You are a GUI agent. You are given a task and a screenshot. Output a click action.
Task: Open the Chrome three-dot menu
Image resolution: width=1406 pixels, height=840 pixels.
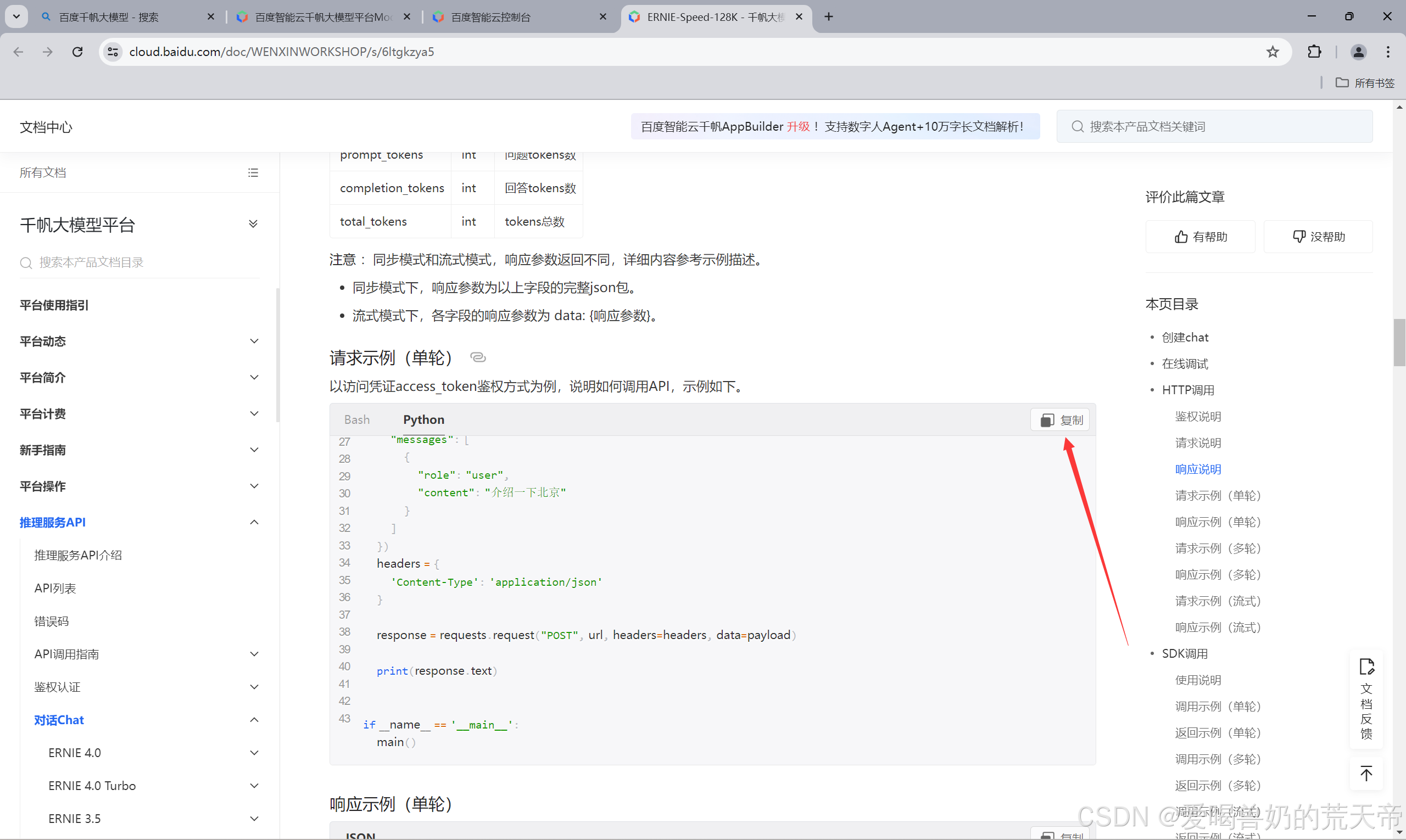point(1388,52)
